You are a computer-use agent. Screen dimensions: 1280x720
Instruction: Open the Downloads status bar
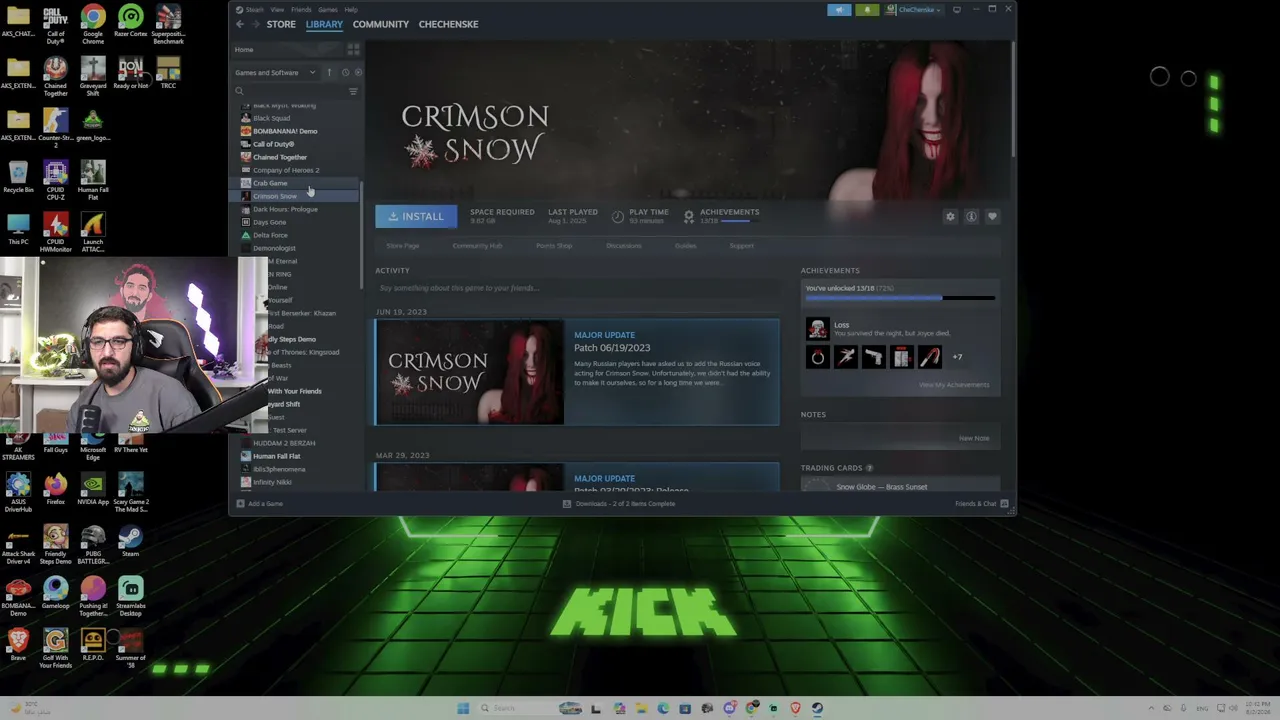pos(618,504)
